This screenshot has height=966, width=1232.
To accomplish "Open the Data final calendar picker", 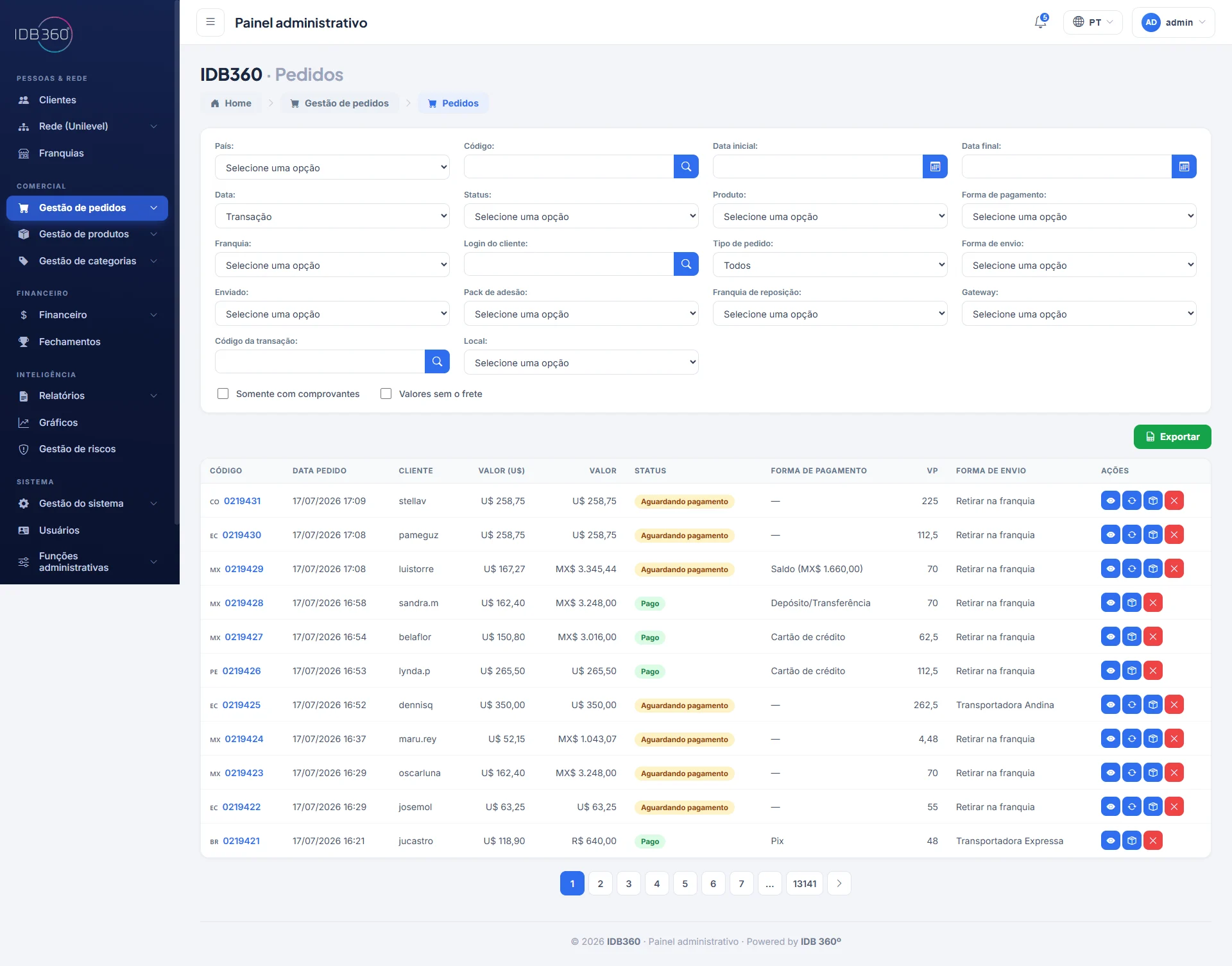I will tap(1184, 167).
